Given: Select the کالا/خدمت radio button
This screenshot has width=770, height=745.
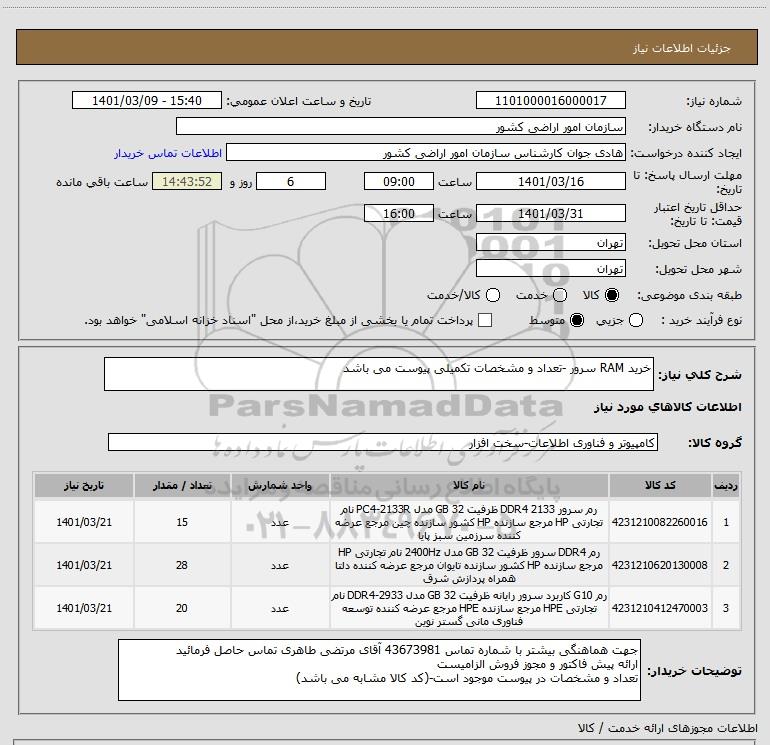Looking at the screenshot, I should tap(493, 295).
